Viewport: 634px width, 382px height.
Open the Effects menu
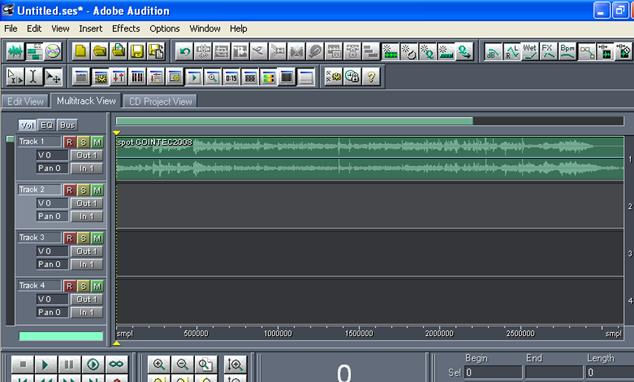126,29
